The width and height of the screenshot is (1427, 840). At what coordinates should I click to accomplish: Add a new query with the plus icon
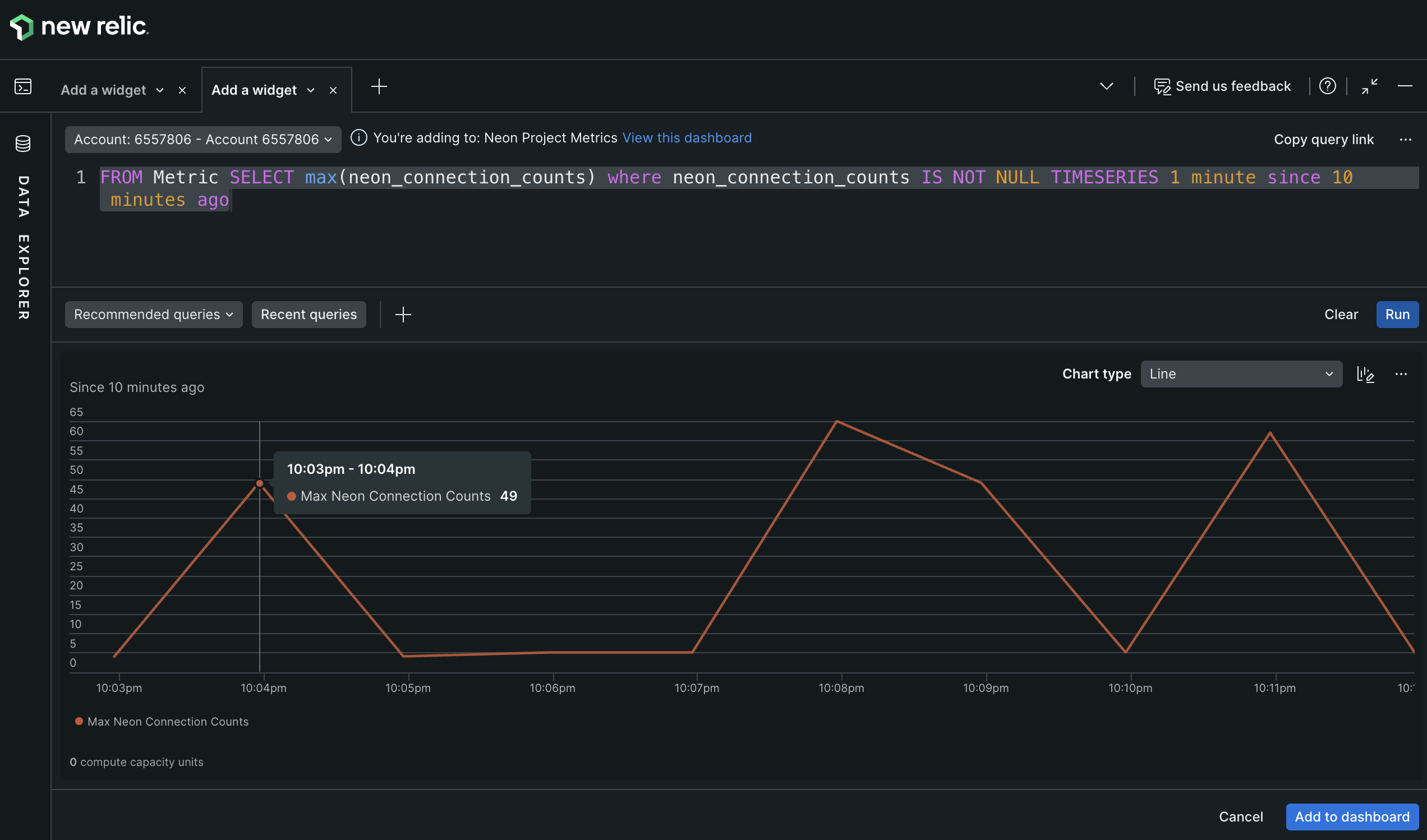(403, 314)
